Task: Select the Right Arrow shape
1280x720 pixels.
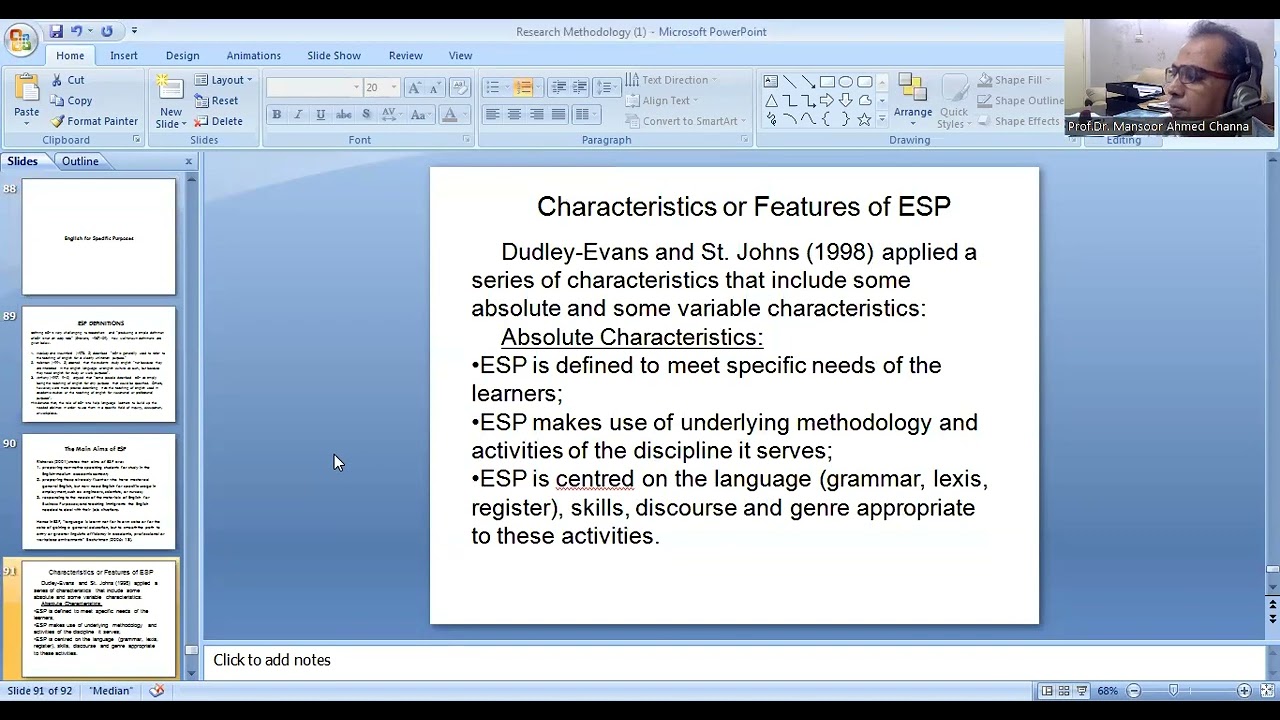Action: (827, 100)
